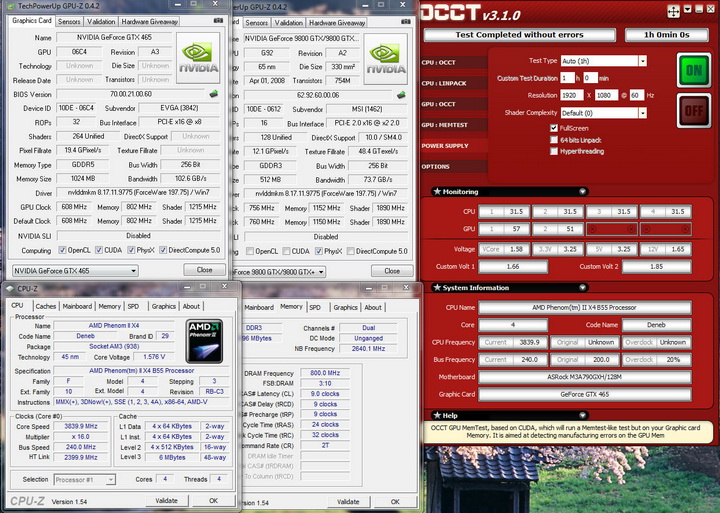Collapse the Help section in OCCT
The image size is (720, 513).
coord(582,415)
